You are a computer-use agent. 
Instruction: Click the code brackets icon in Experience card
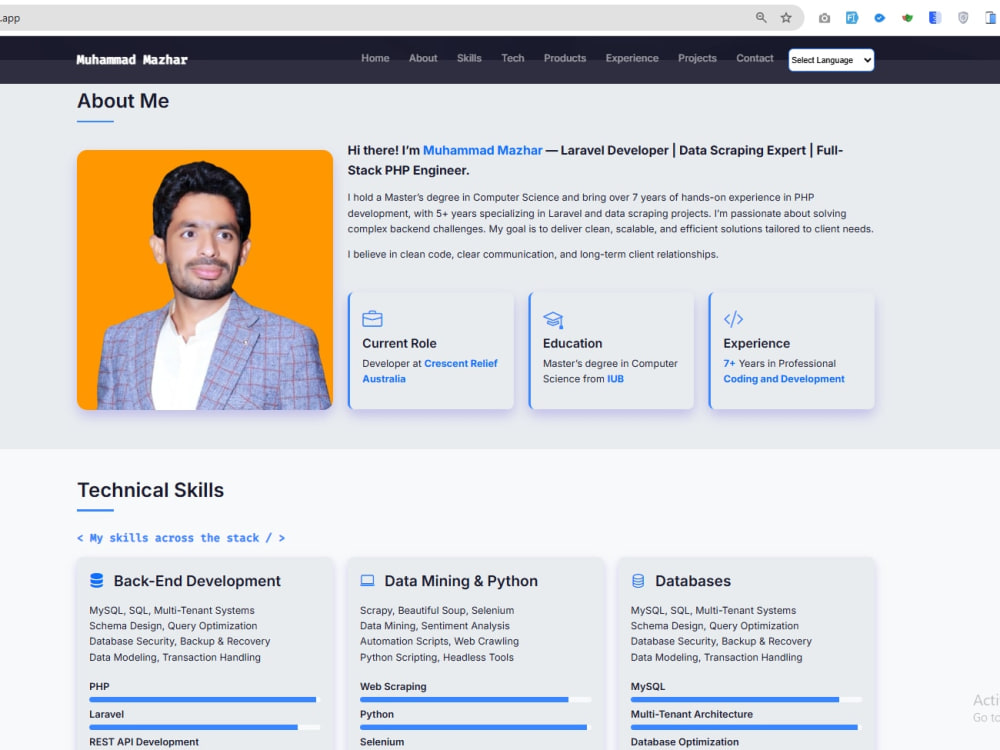click(733, 318)
